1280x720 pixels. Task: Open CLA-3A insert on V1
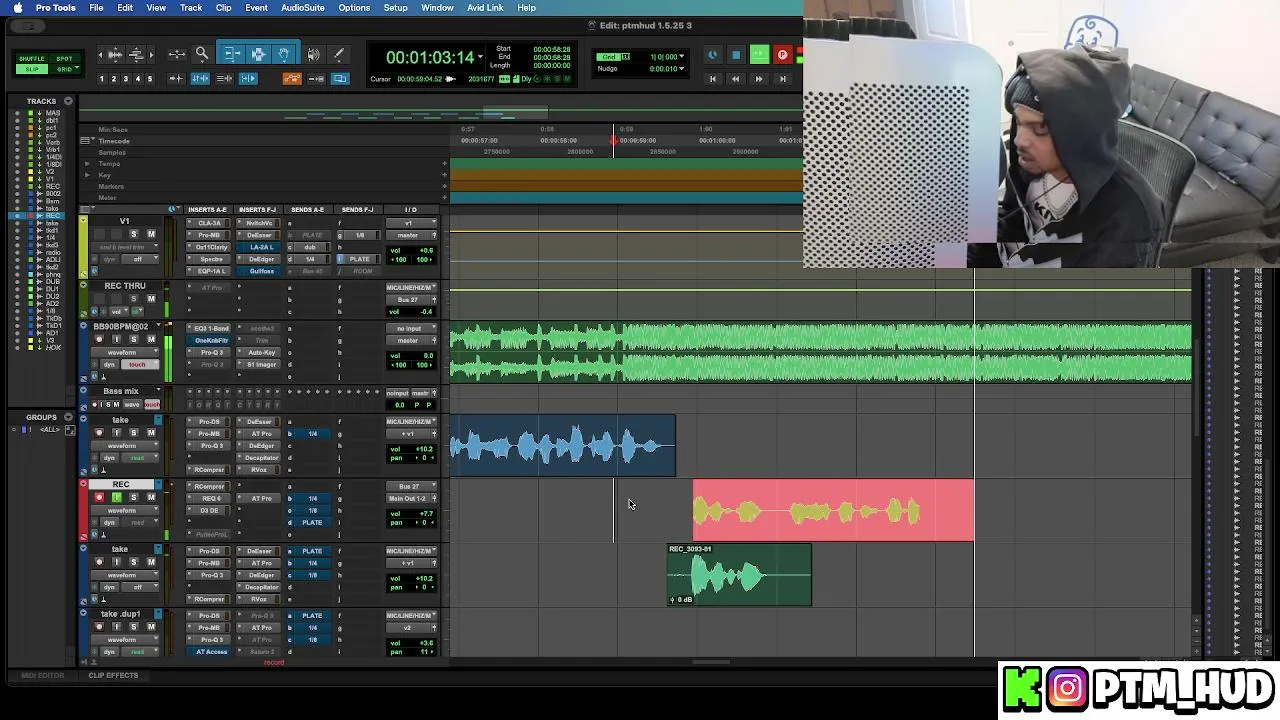pos(209,223)
